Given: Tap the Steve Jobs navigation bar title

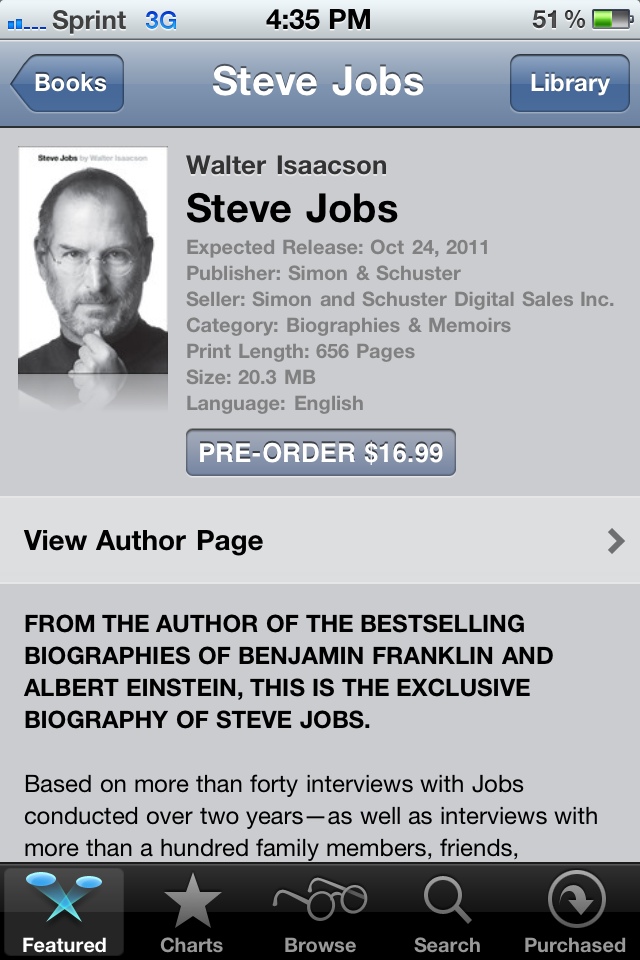Looking at the screenshot, I should pyautogui.click(x=318, y=83).
